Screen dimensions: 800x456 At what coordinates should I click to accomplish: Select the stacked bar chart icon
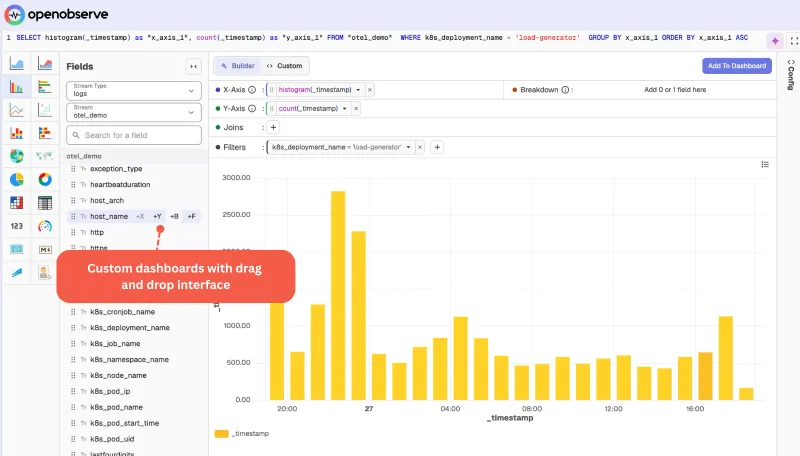[x=17, y=133]
